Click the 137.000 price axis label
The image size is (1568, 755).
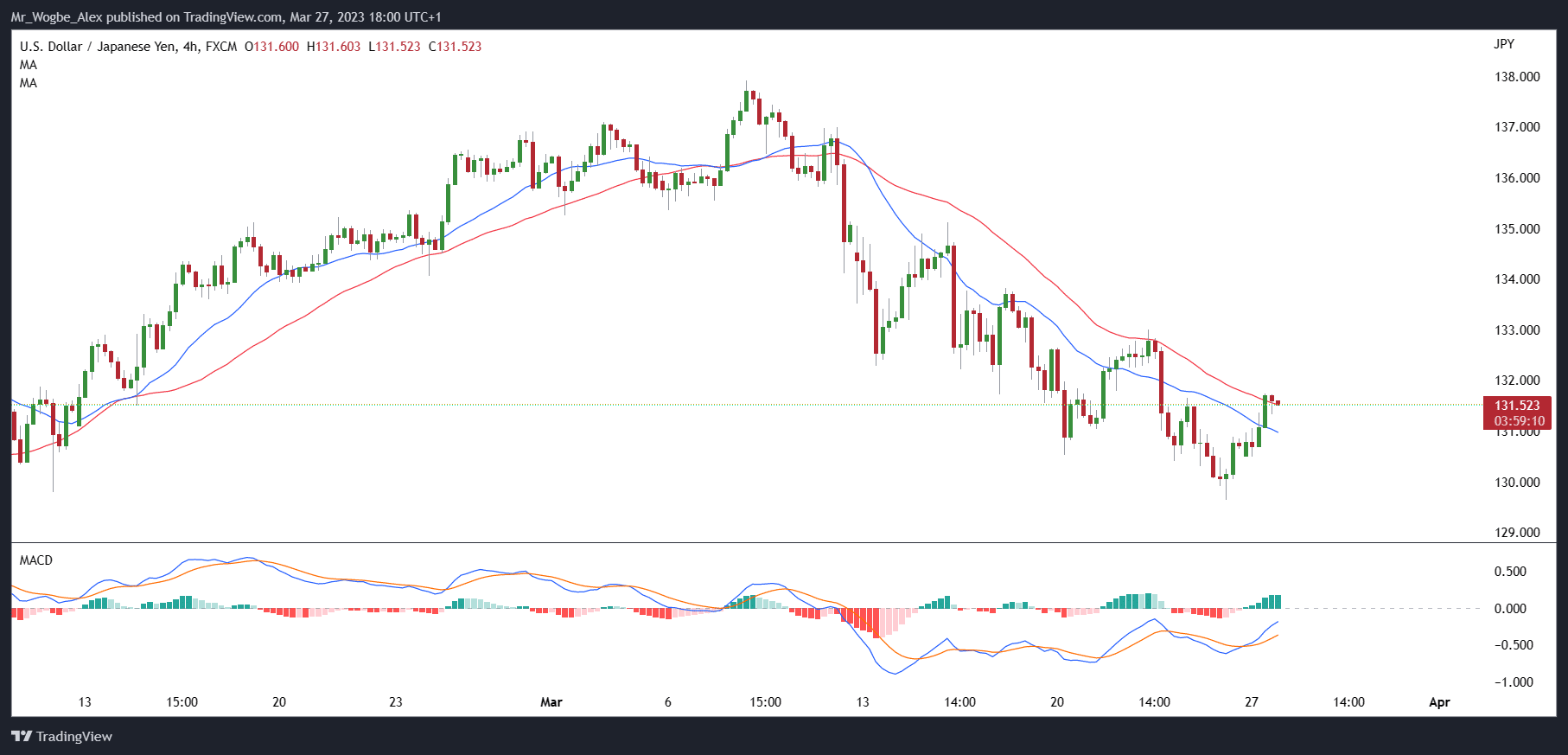[x=1517, y=127]
